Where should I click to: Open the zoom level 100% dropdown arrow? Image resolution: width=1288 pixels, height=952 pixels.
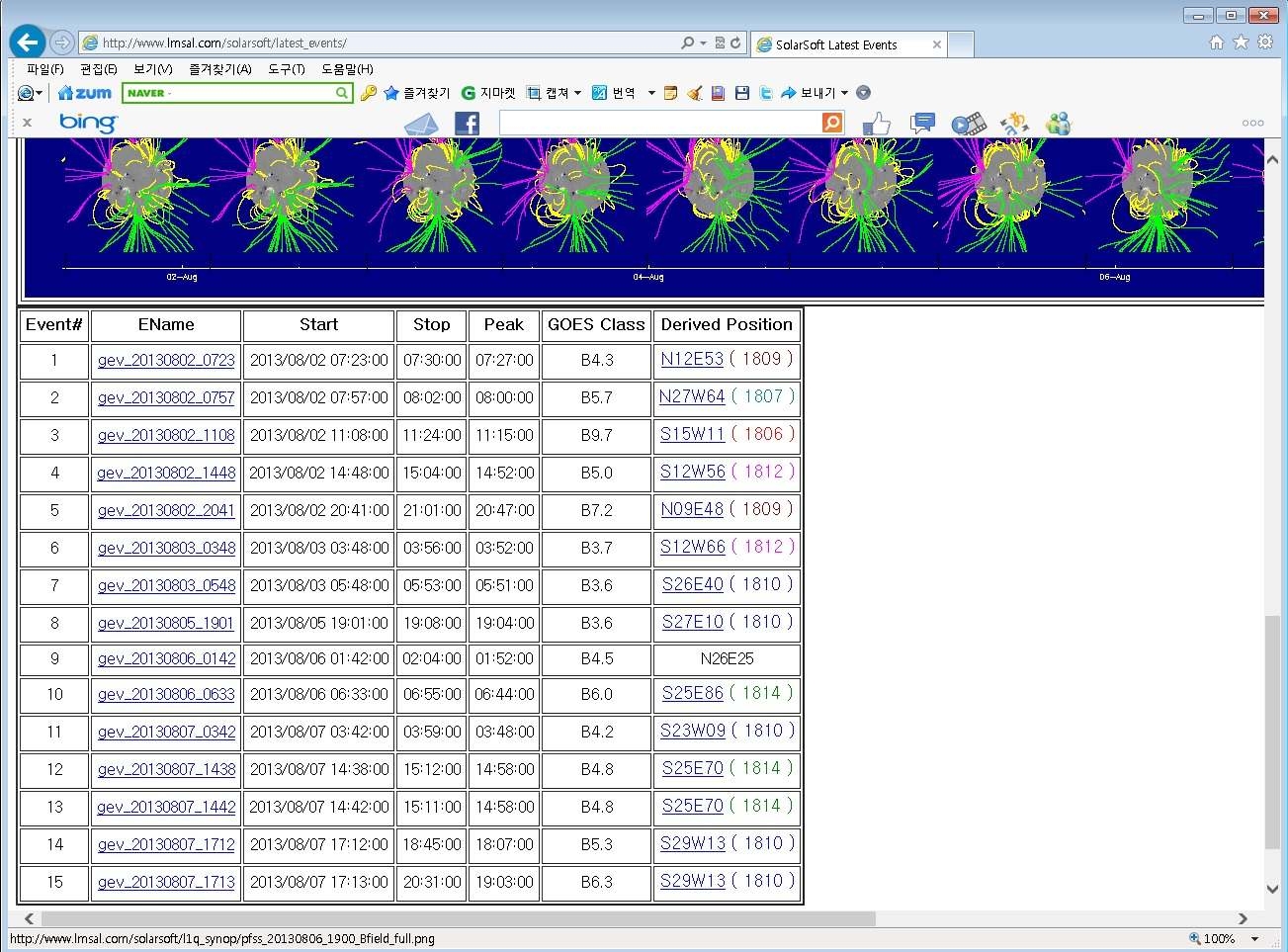coord(1255,939)
